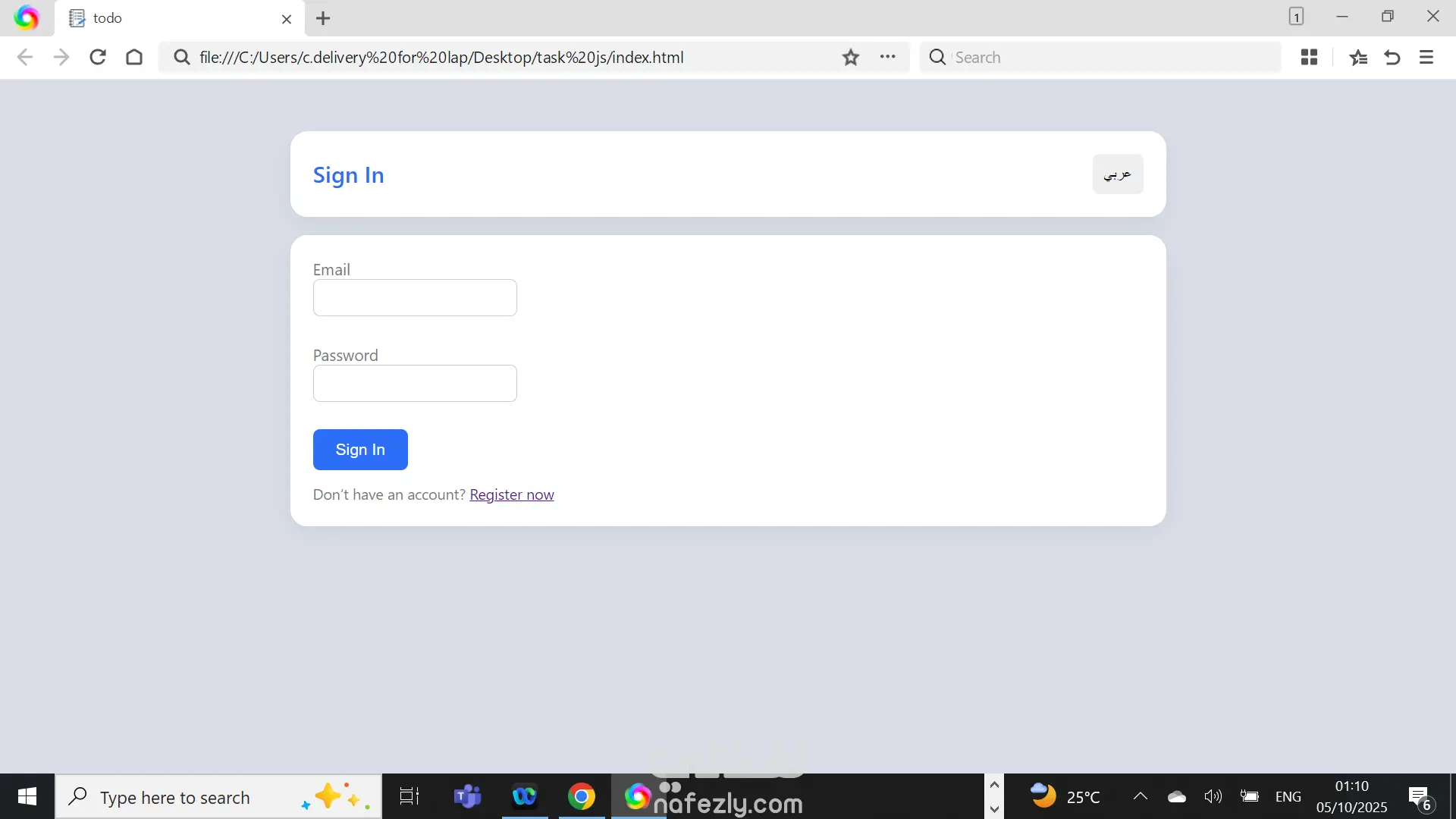Open Google Chrome from the taskbar

click(582, 796)
